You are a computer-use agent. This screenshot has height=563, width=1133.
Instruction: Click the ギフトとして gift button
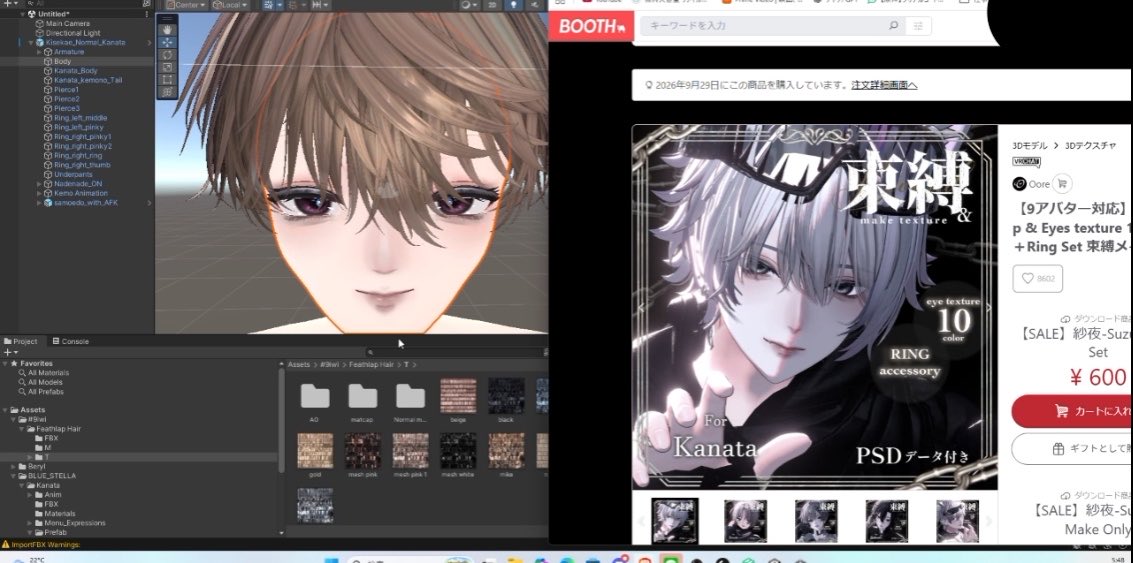point(1072,449)
